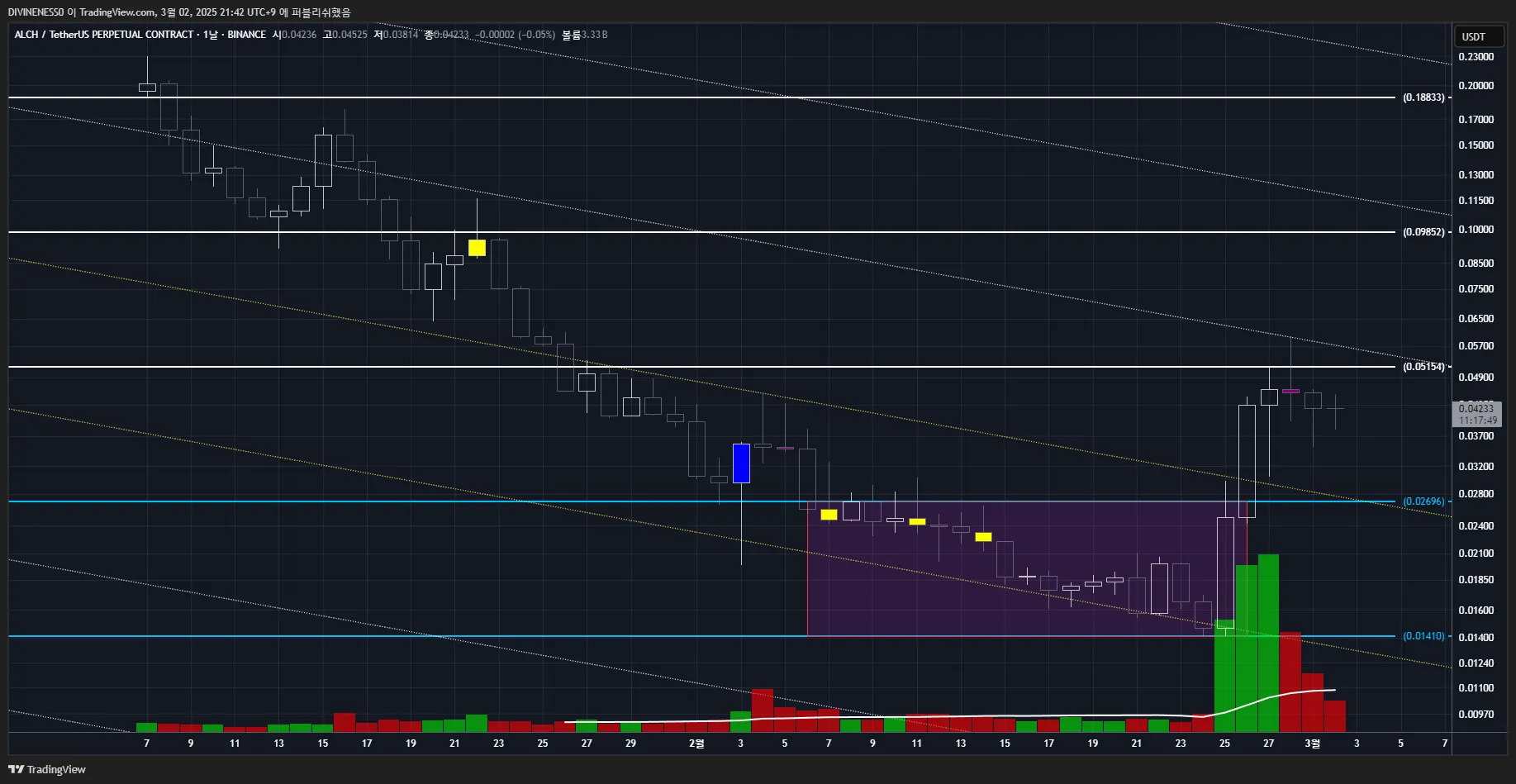
Task: Click the 0.01240 price axis label
Action: click(1476, 663)
